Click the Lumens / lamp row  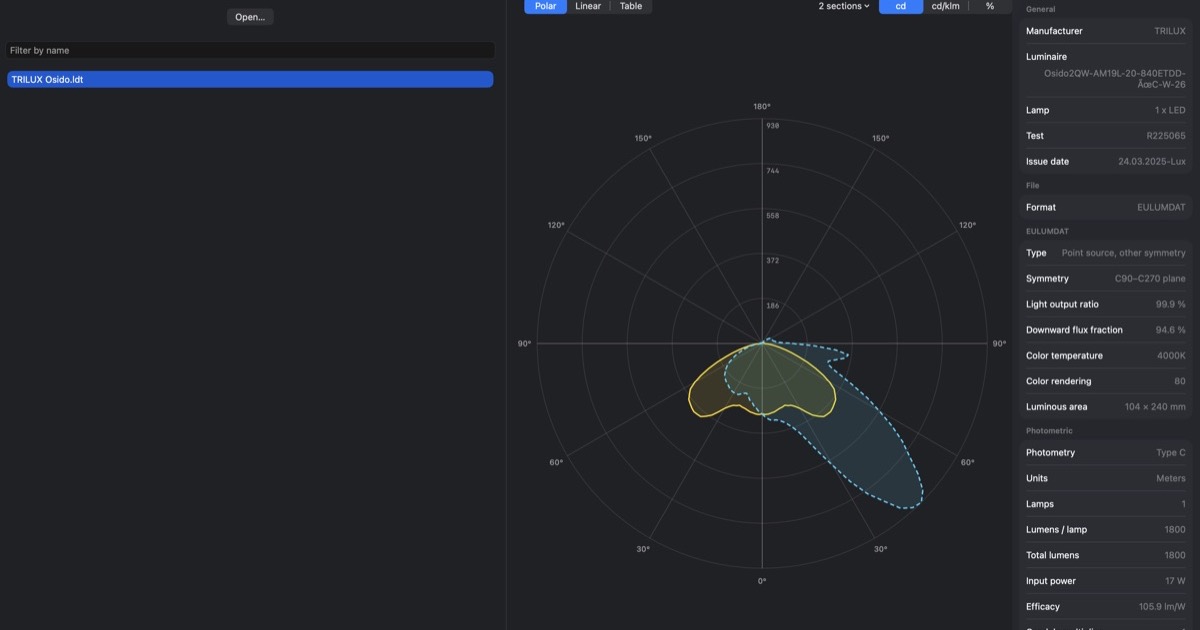1106,530
